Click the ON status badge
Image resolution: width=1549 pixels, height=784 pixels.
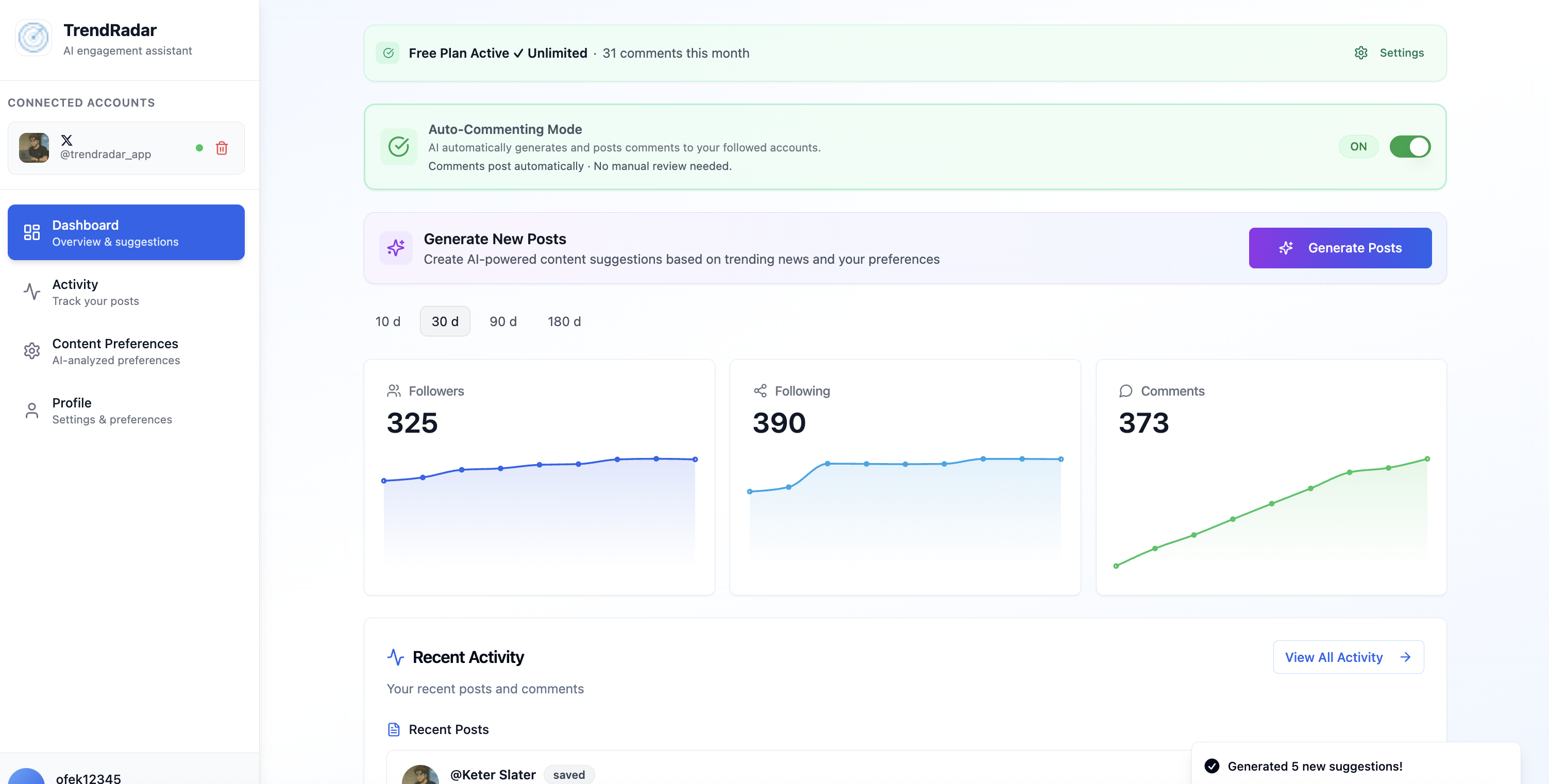[1358, 147]
